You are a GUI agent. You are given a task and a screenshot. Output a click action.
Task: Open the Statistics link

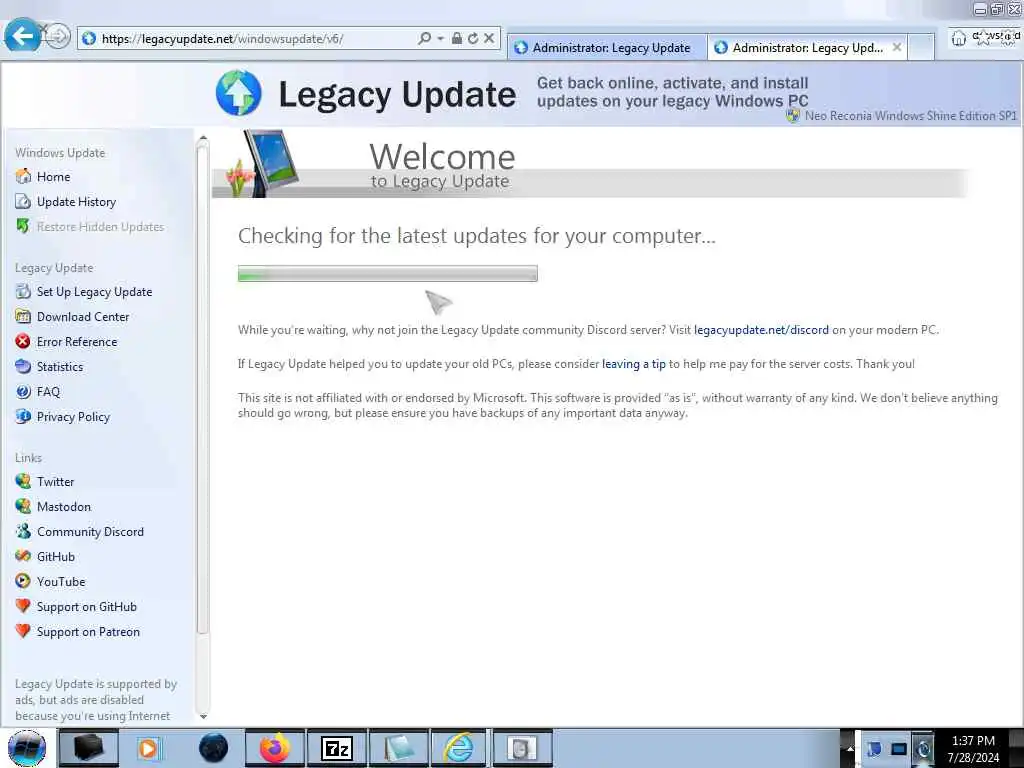[60, 367]
